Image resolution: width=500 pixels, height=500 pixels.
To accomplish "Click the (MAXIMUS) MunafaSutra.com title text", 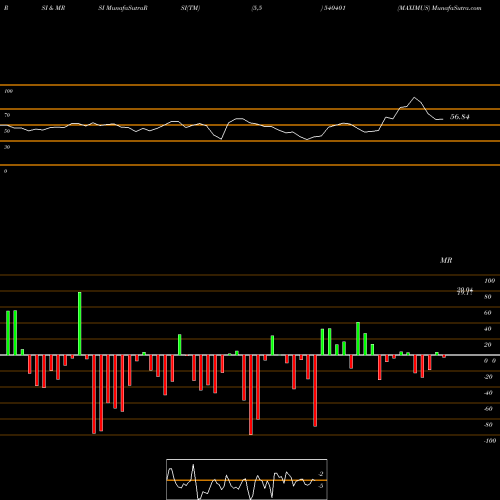I will 439,8.
